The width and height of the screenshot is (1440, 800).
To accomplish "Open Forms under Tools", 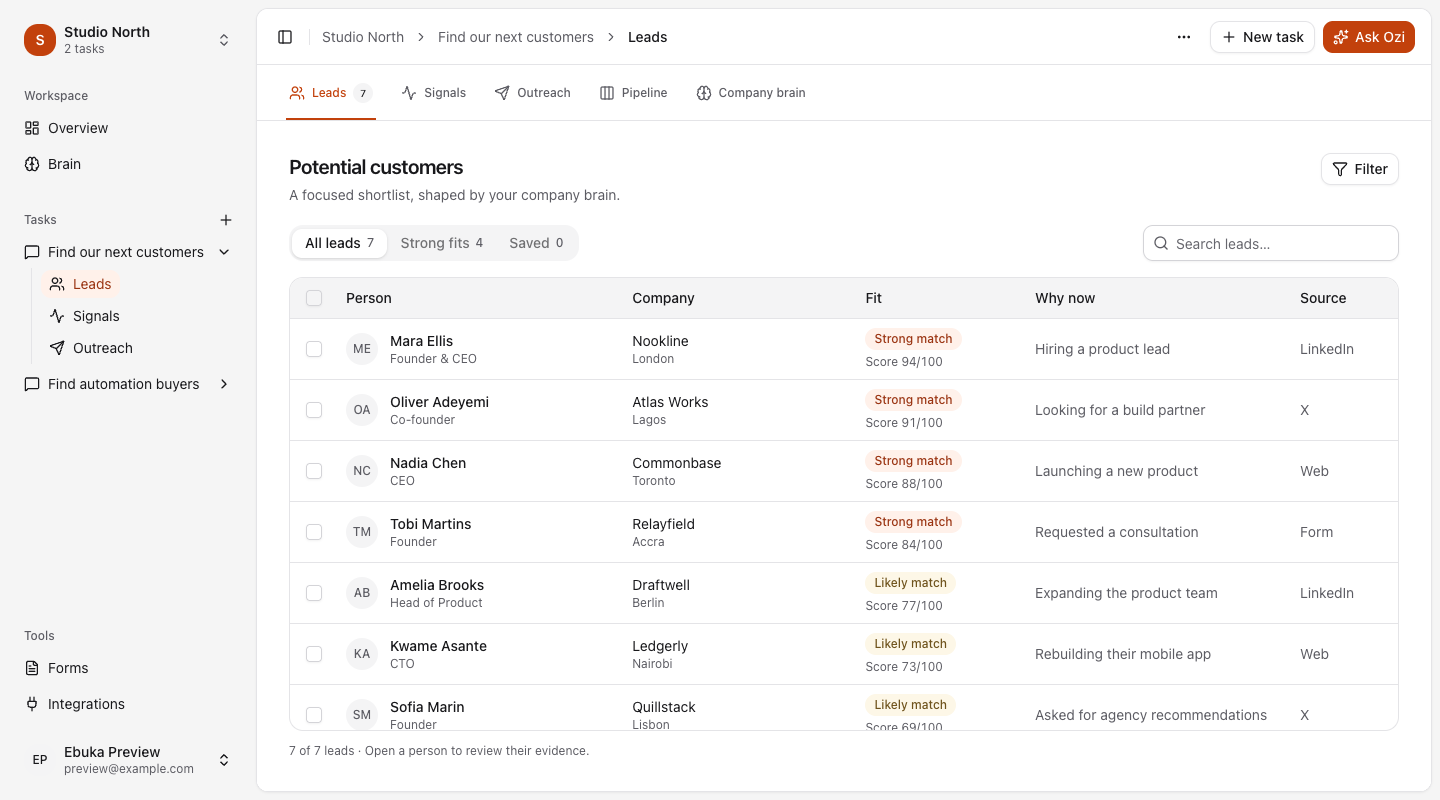I will click(x=128, y=668).
